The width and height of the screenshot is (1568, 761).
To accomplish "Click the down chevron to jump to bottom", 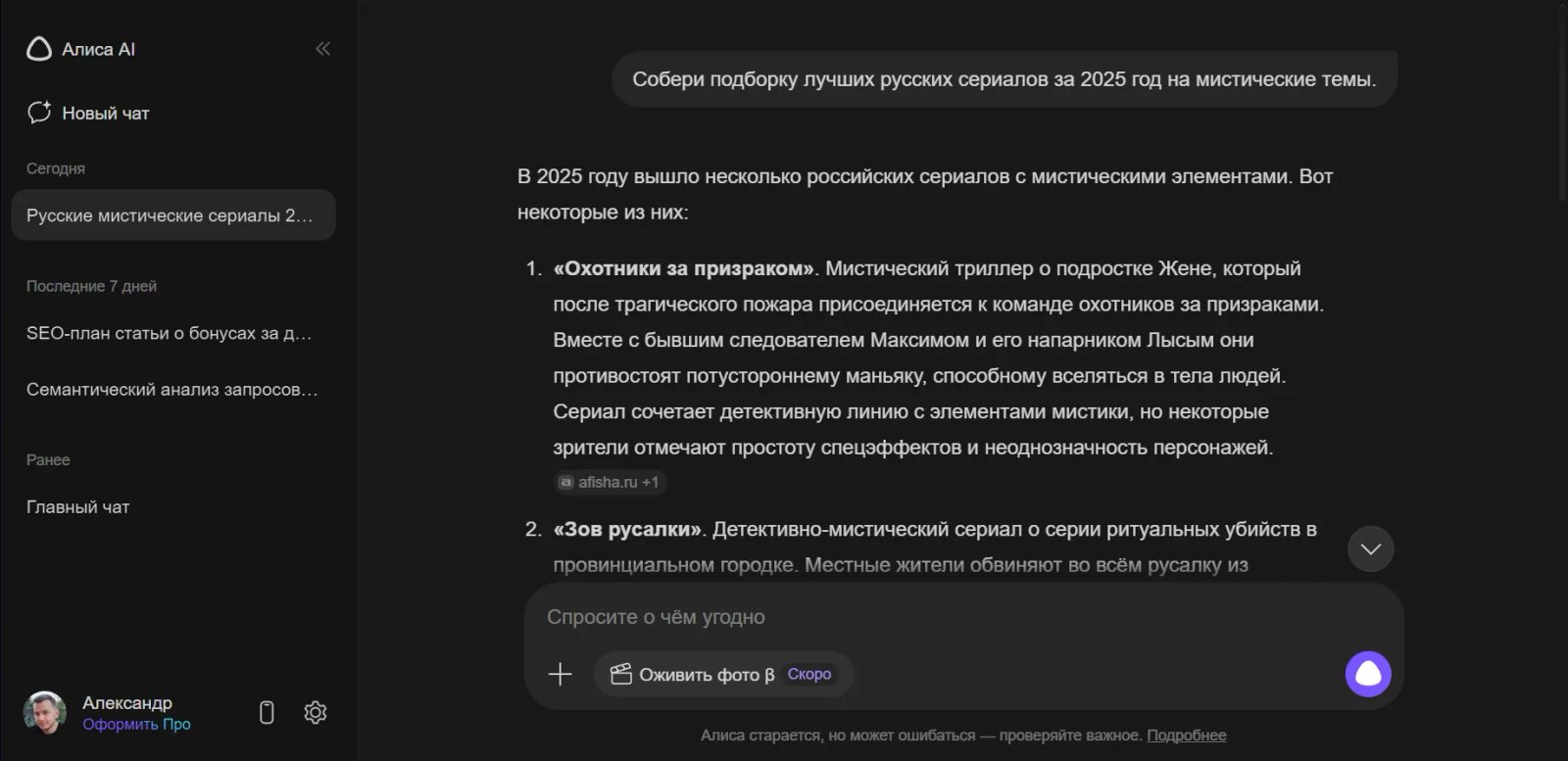I will (1370, 549).
